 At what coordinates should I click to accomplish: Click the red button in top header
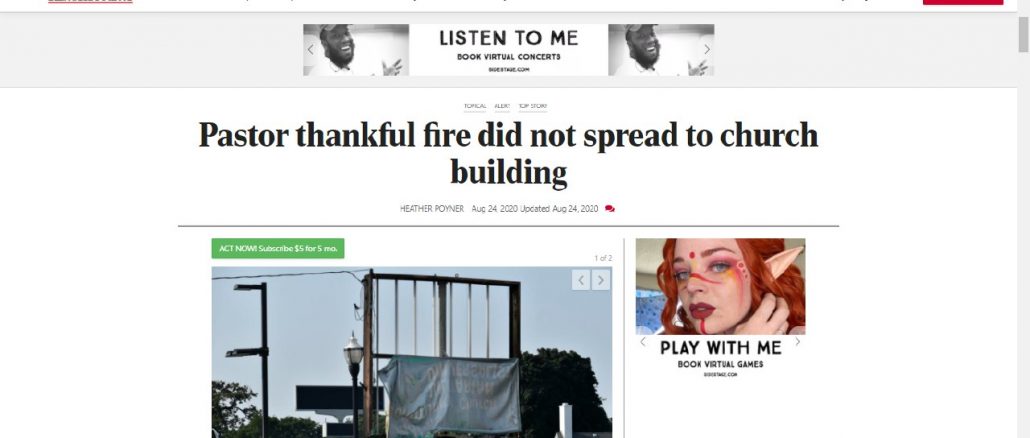click(962, 2)
